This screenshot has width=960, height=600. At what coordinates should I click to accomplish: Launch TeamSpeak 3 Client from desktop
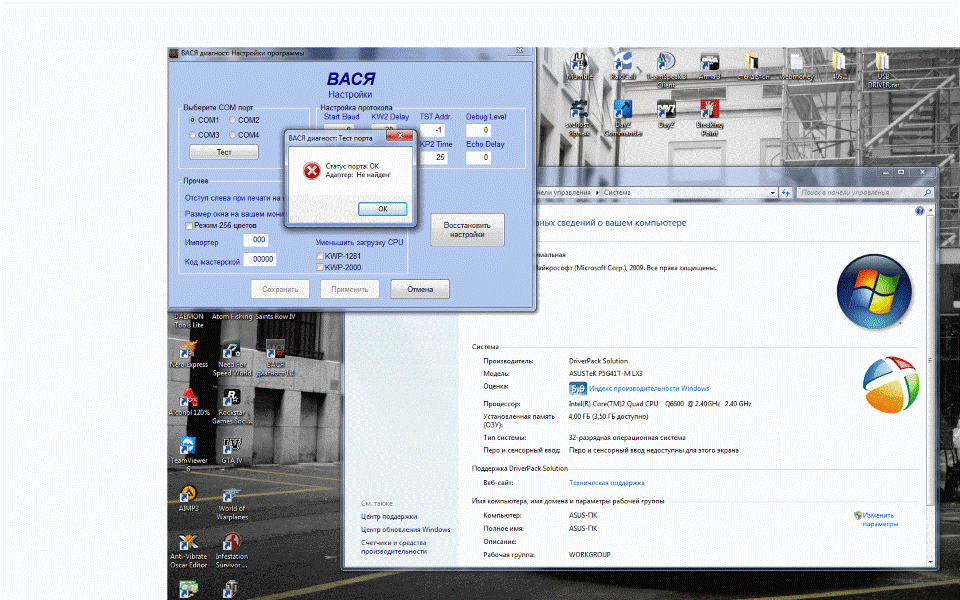click(x=665, y=62)
